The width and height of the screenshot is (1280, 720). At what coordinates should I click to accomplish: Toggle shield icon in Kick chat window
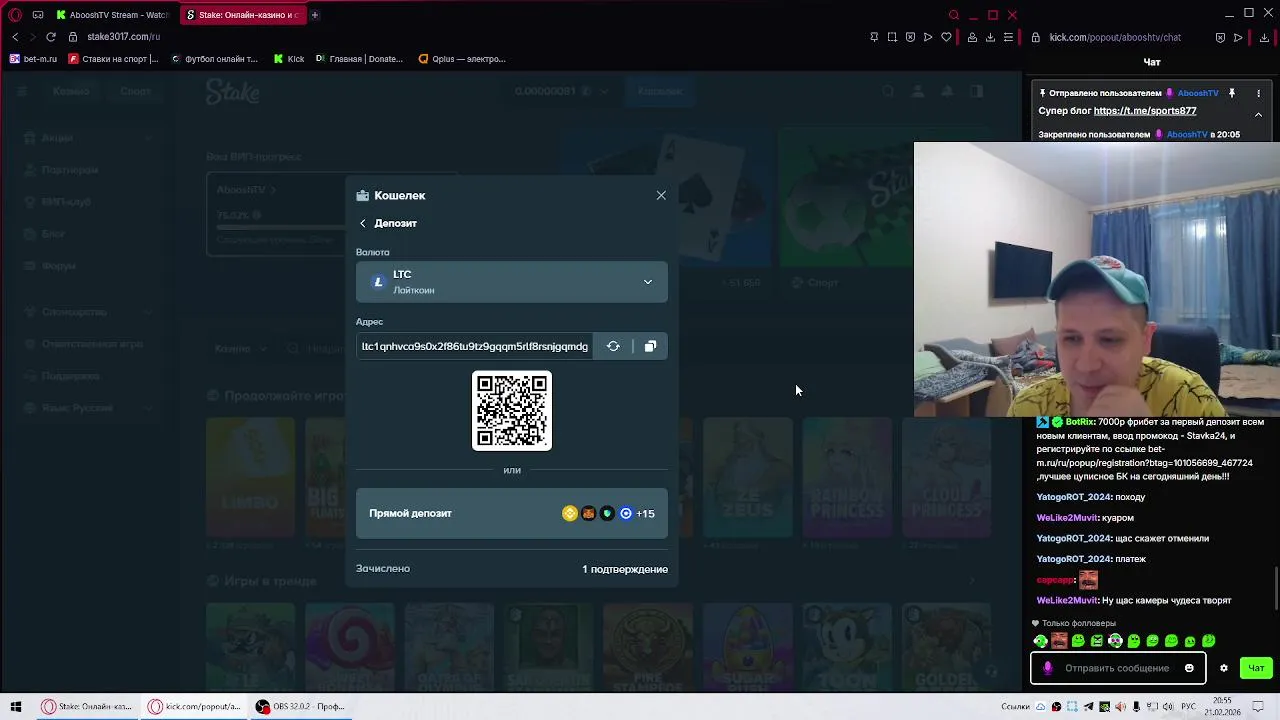1220,37
